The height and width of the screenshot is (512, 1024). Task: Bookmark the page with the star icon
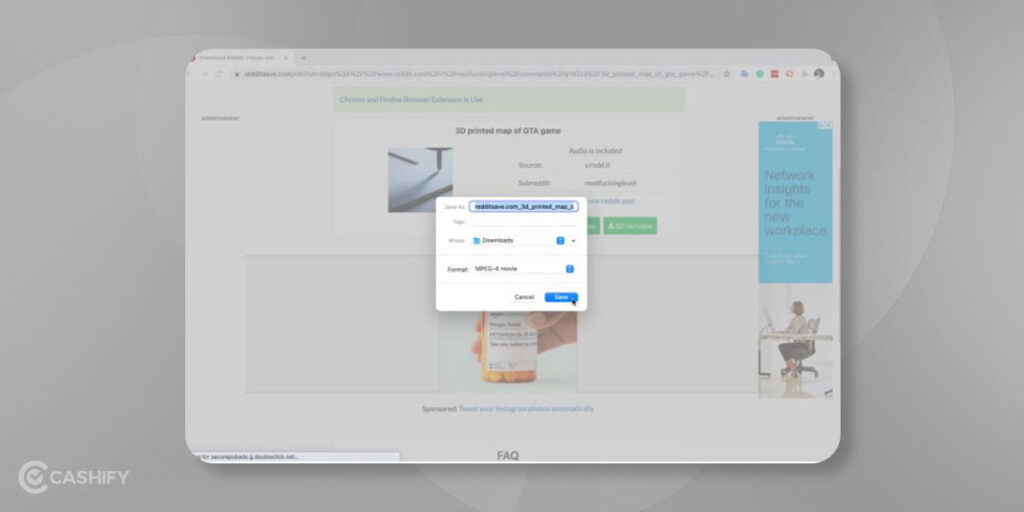[726, 74]
